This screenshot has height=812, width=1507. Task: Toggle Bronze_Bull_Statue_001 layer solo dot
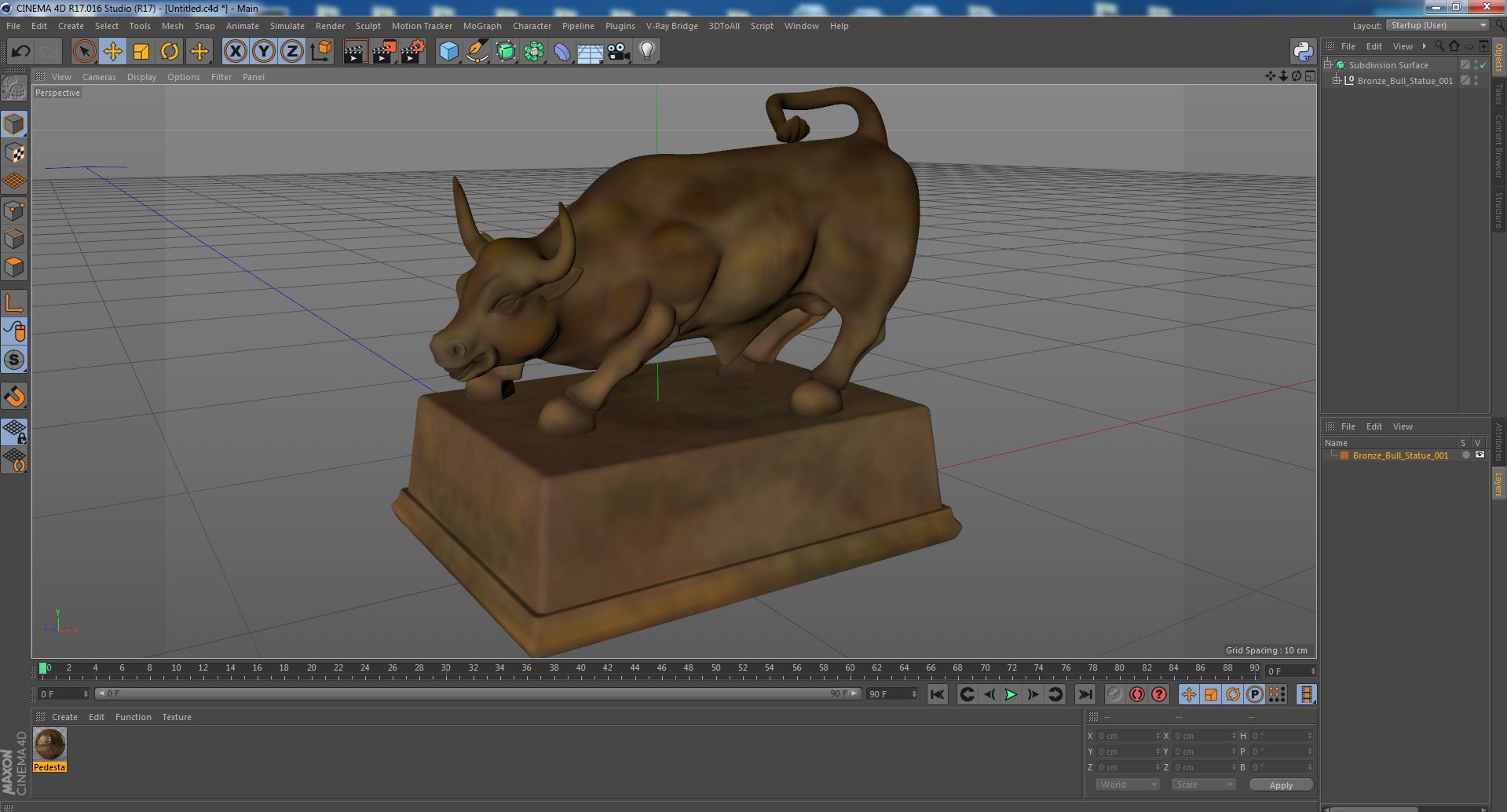[x=1465, y=455]
